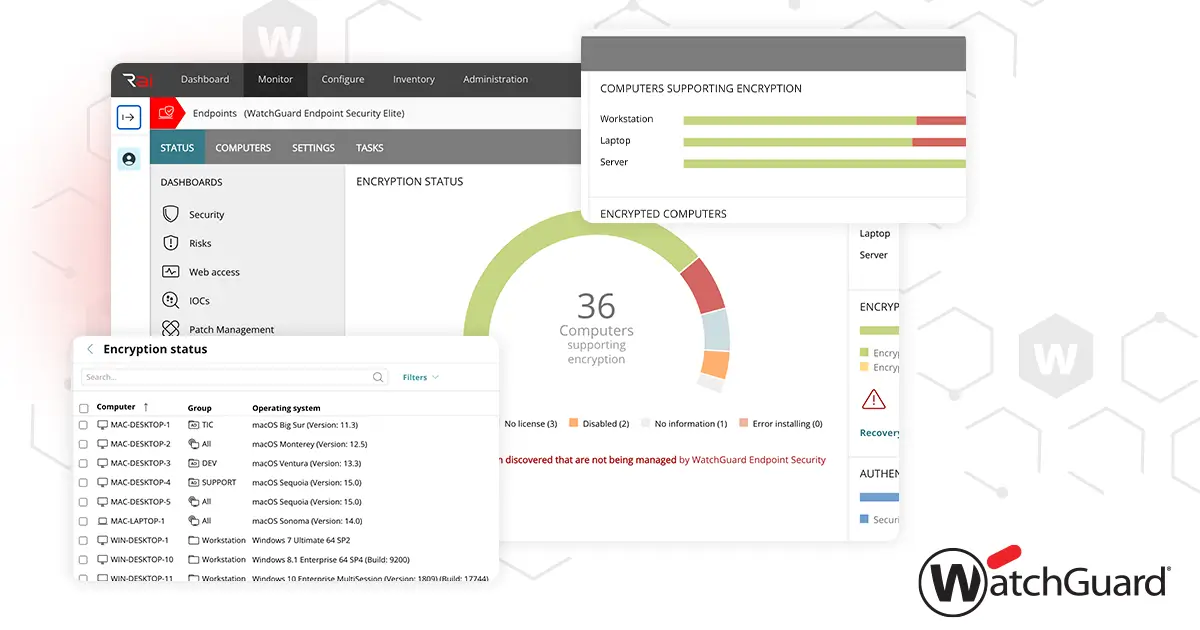Click the red segment of the encryption donut chart
Viewport: 1200px width, 630px height.
pyautogui.click(x=704, y=285)
